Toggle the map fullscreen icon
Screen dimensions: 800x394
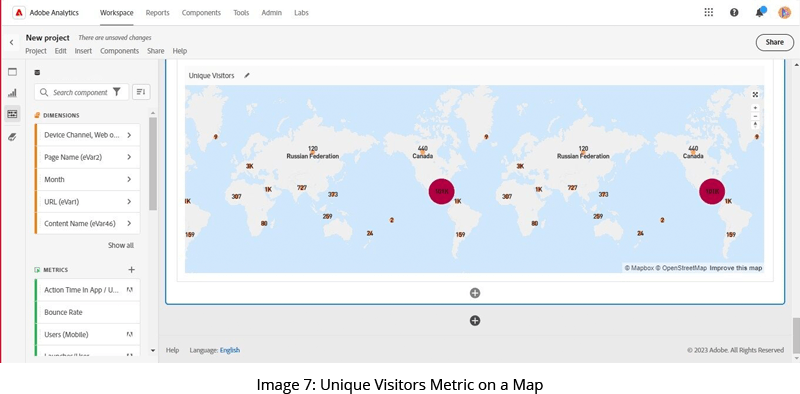coord(755,94)
